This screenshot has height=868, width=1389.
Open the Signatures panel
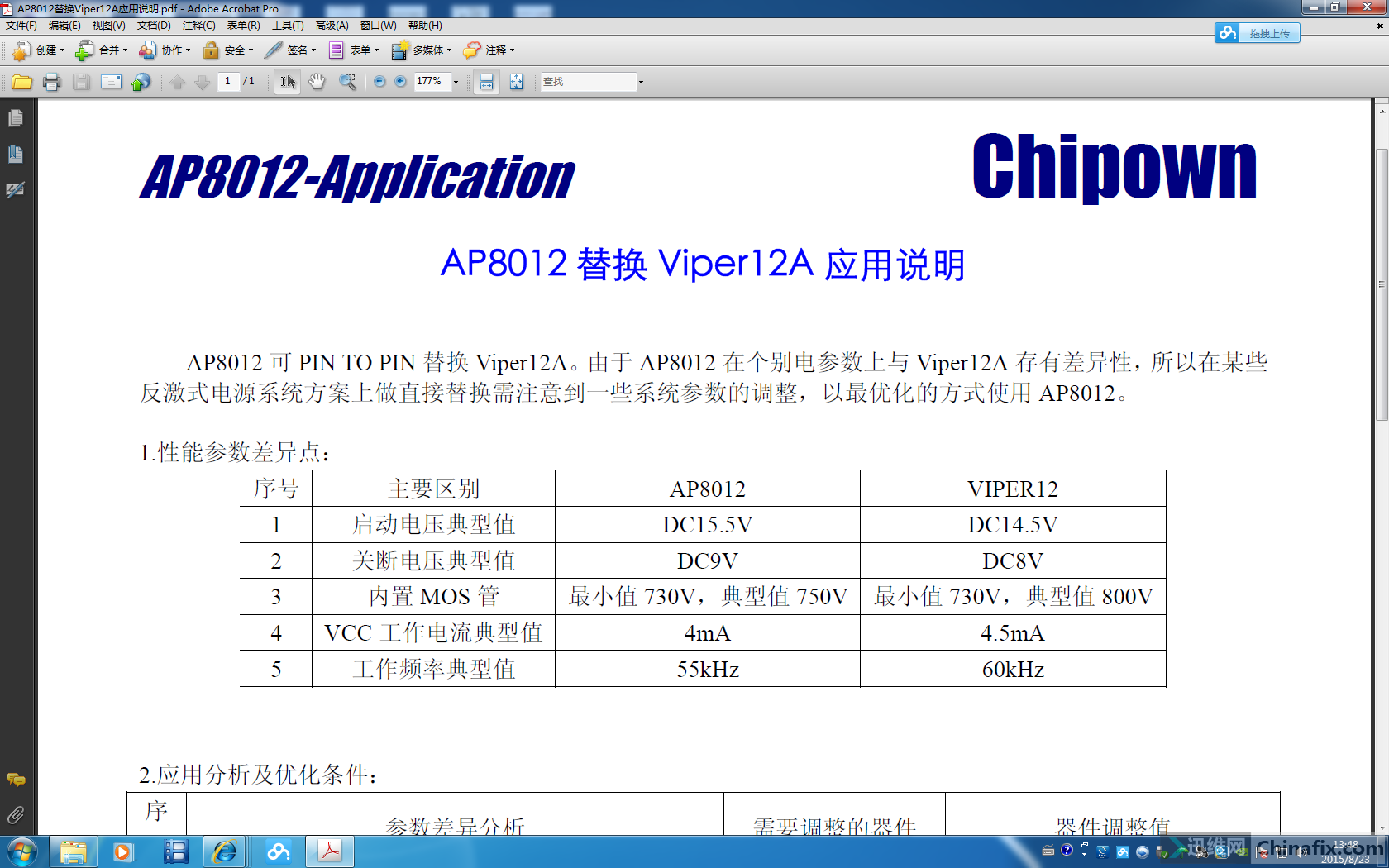click(15, 190)
